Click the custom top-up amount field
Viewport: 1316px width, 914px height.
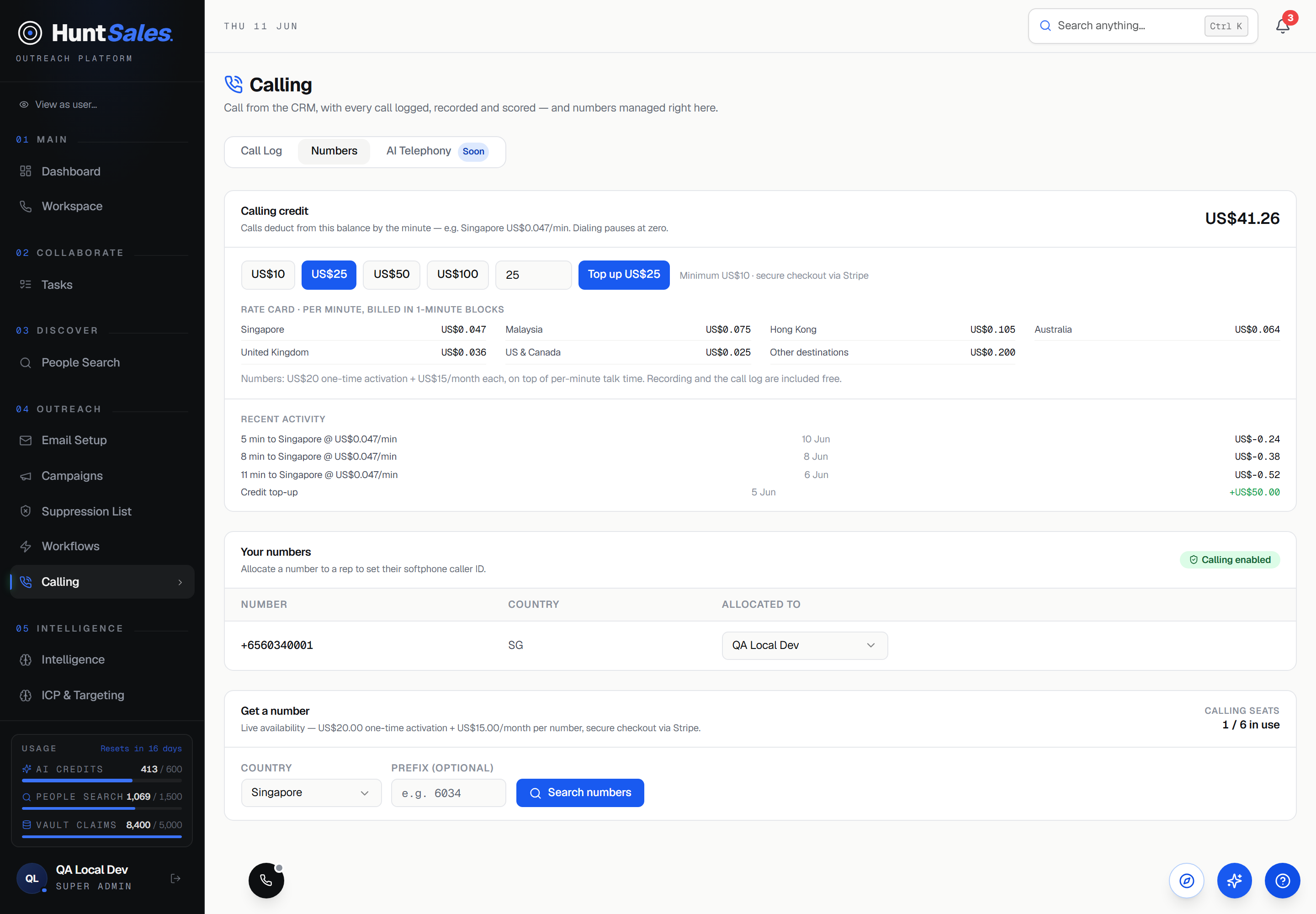[x=533, y=275]
